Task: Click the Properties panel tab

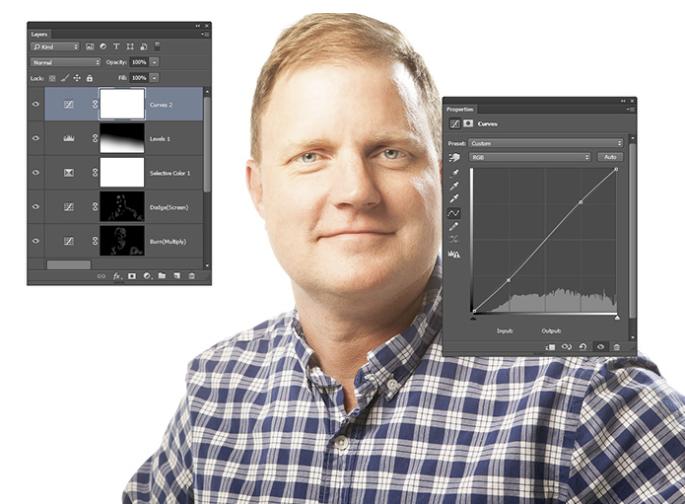Action: (x=460, y=109)
